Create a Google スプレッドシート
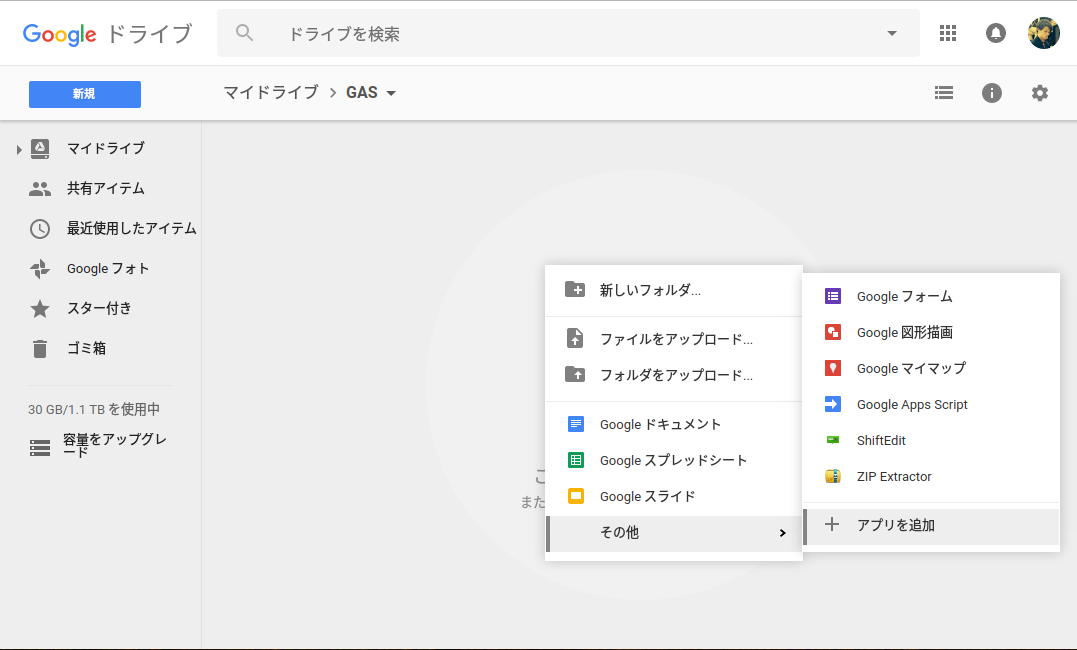Image resolution: width=1077 pixels, height=650 pixels. click(673, 460)
